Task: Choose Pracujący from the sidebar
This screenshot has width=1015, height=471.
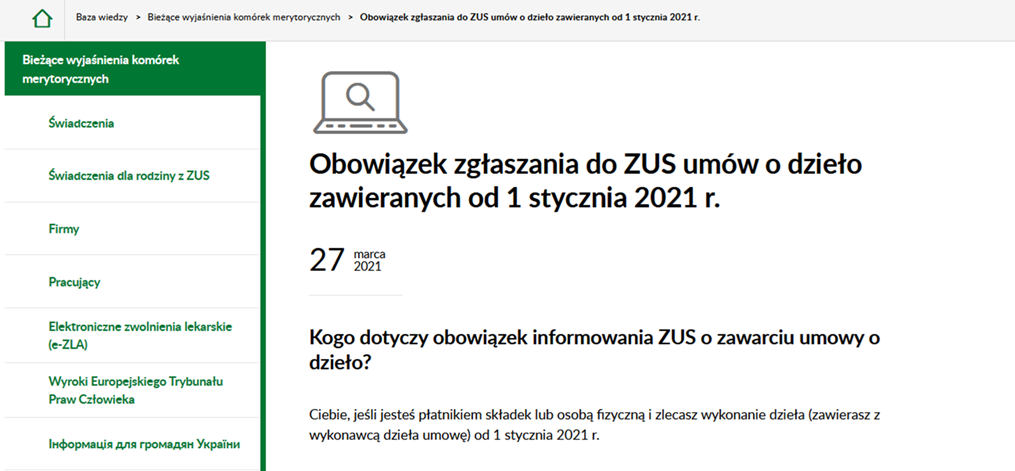Action: point(74,282)
